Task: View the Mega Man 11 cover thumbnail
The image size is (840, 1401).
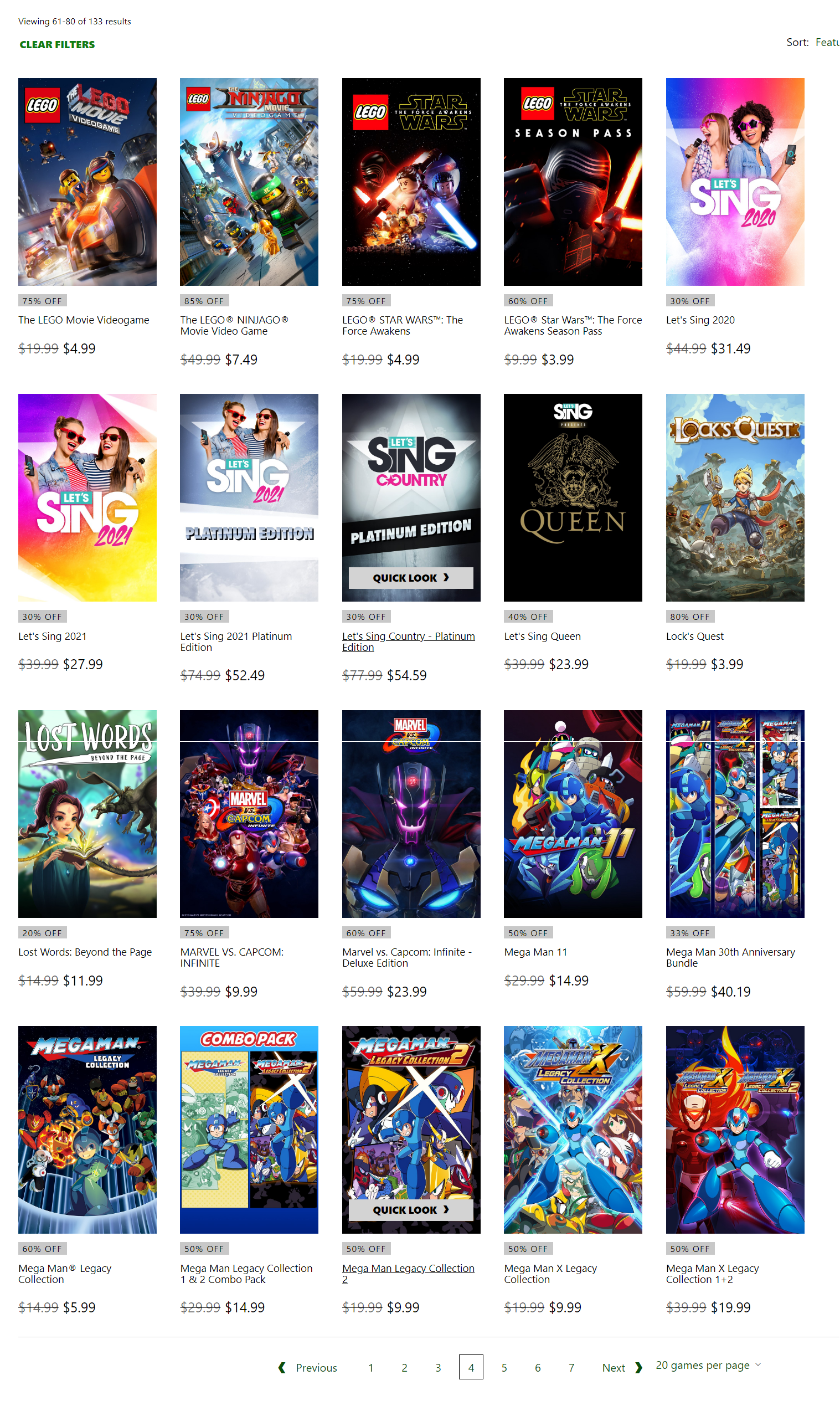Action: pos(573,814)
